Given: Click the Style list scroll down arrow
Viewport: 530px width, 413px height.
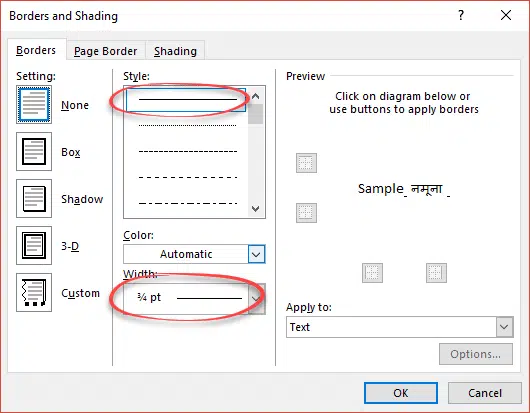Looking at the screenshot, I should [256, 209].
